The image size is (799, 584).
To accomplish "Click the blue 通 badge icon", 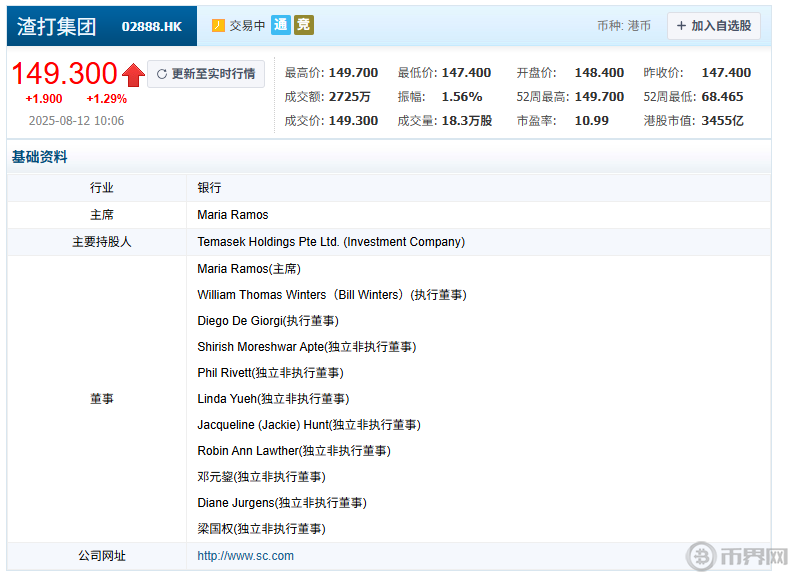I will point(281,25).
